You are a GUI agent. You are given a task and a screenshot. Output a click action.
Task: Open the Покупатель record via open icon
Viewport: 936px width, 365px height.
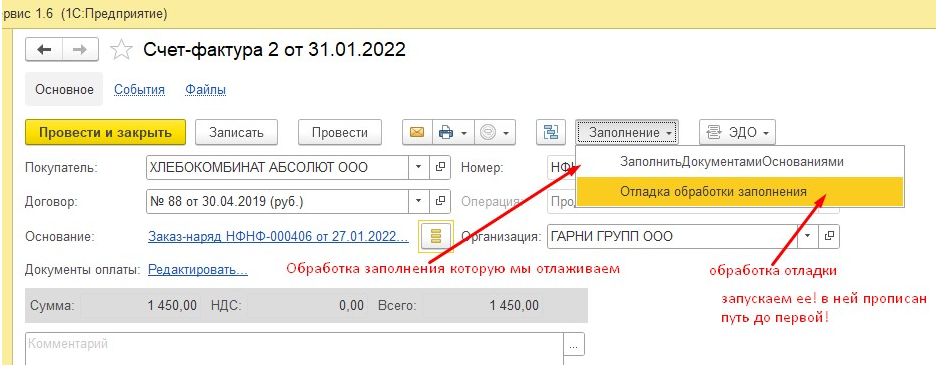tap(441, 168)
